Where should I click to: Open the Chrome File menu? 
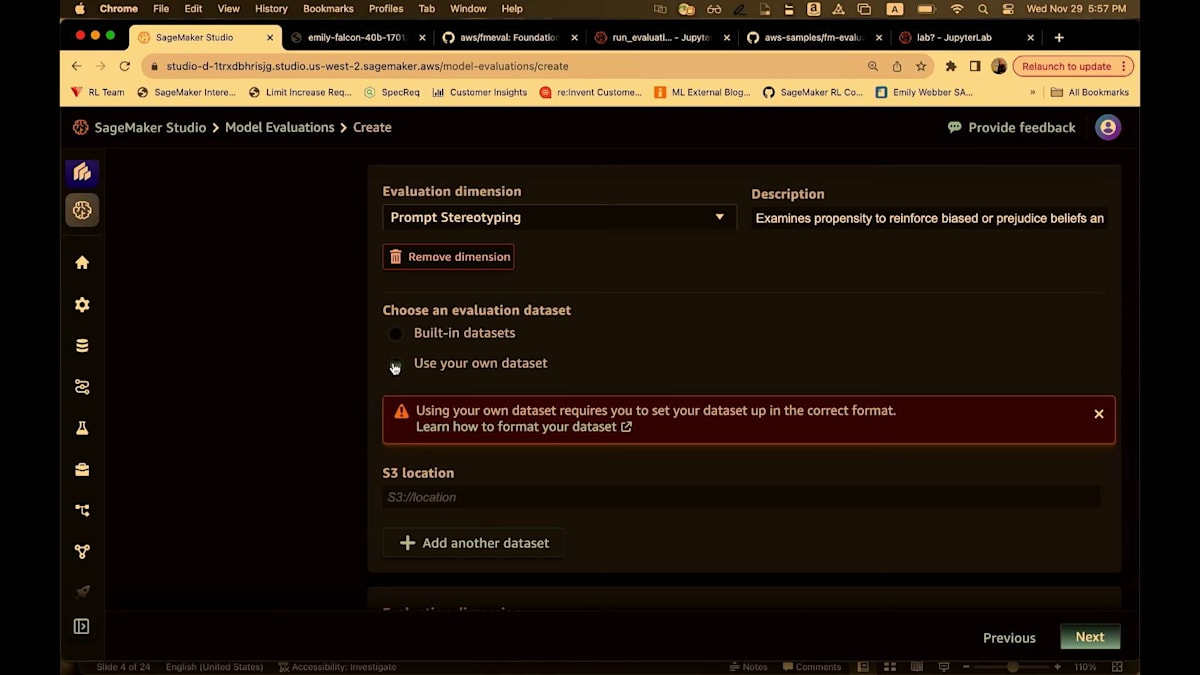161,9
